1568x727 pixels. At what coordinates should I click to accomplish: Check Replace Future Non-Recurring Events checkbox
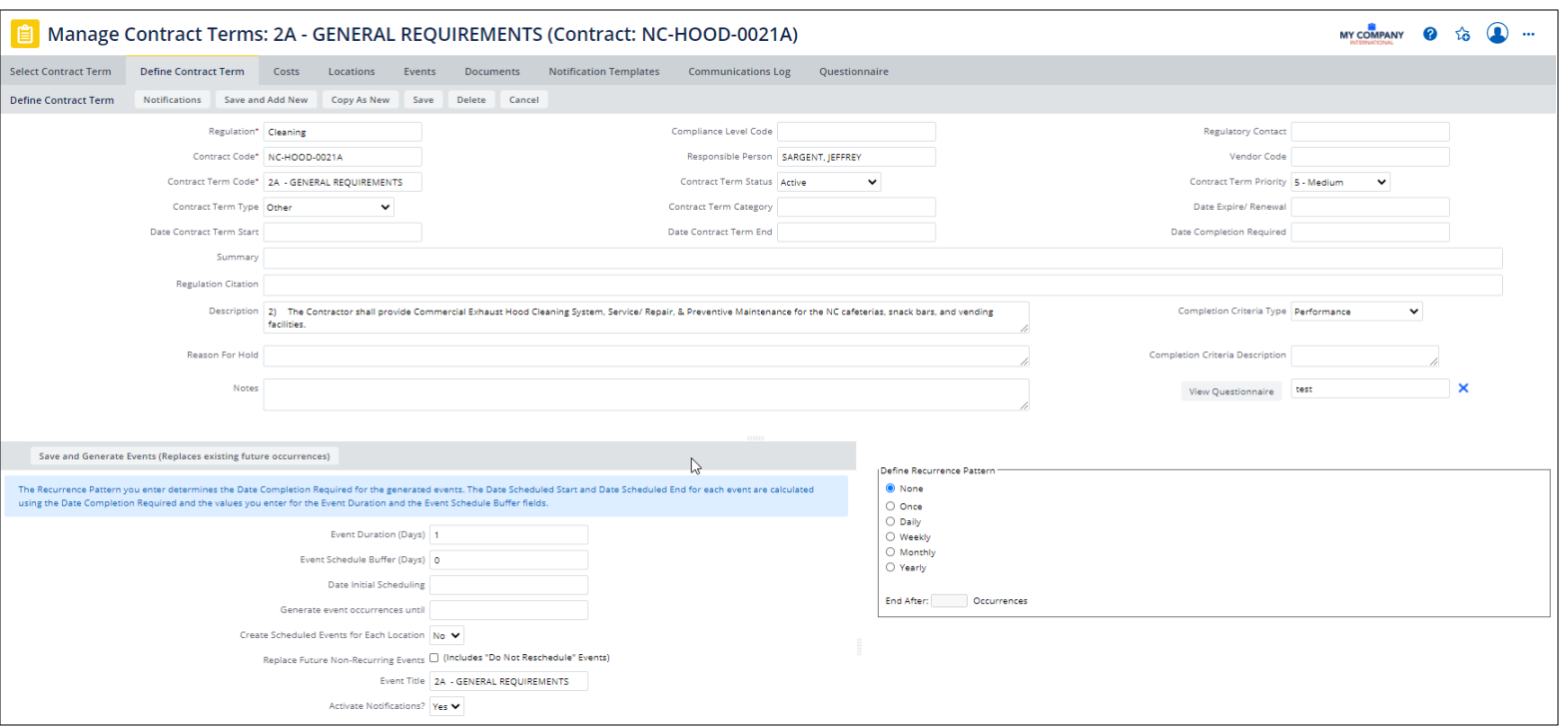click(433, 658)
